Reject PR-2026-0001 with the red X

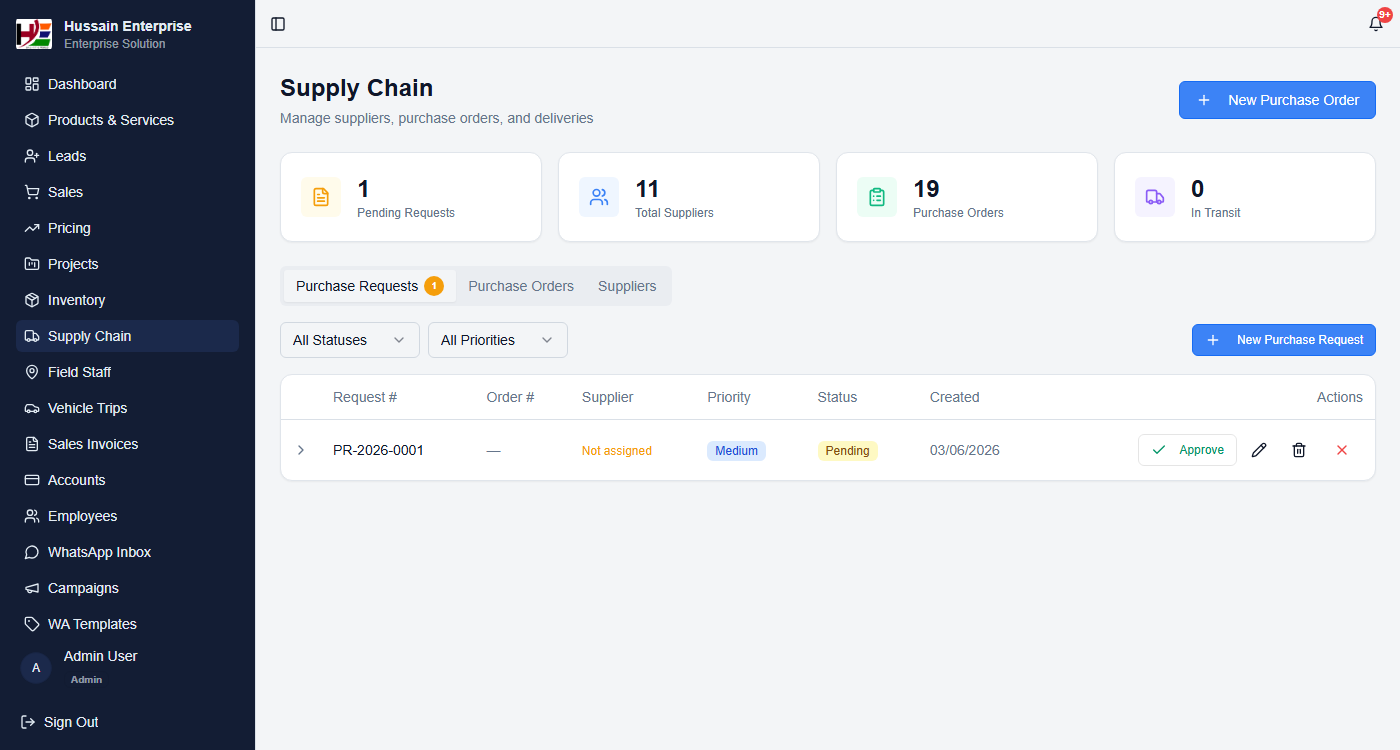[1342, 450]
